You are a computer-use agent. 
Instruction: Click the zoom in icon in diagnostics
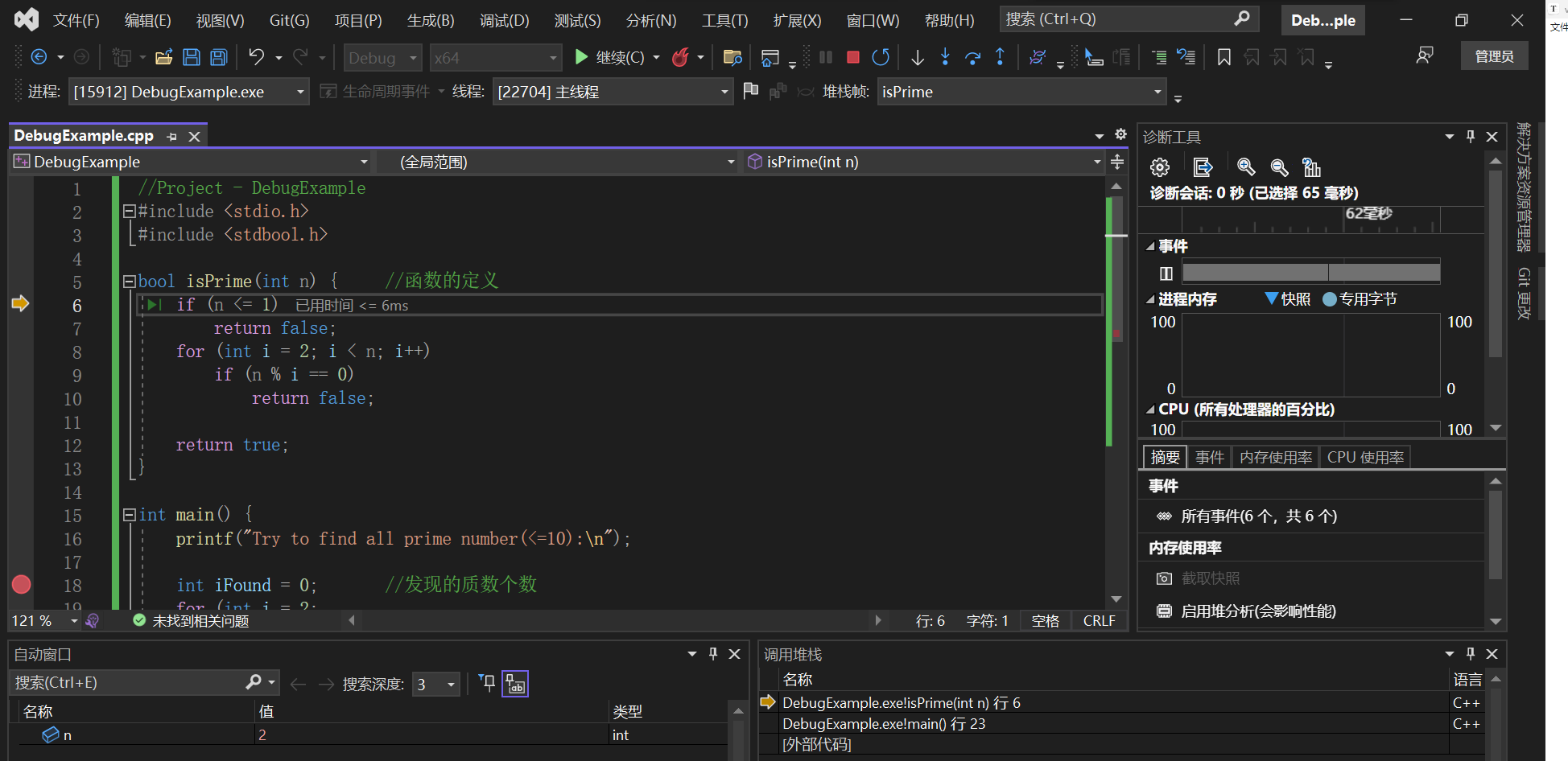1246,167
